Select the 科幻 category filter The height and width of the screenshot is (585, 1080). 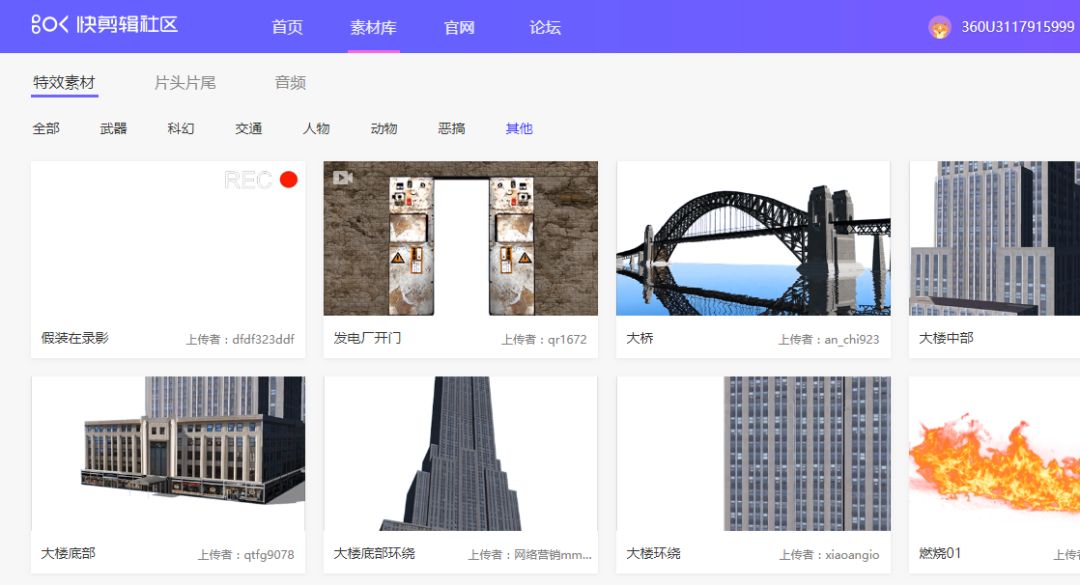click(180, 128)
